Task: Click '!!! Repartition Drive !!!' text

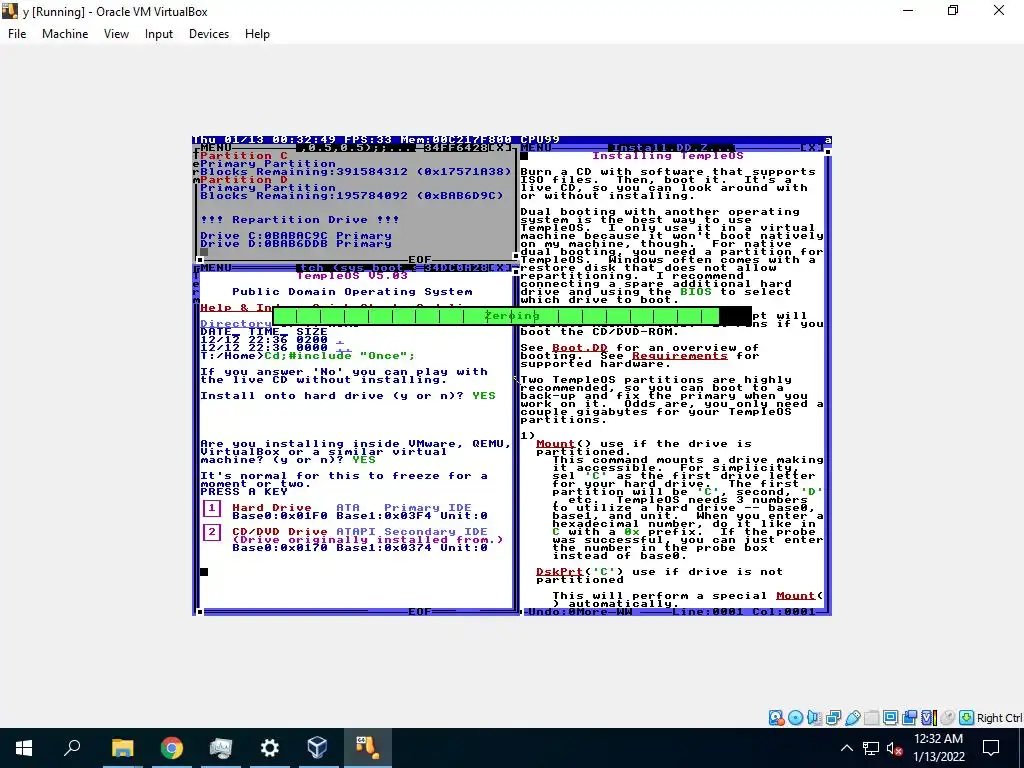Action: click(x=300, y=220)
